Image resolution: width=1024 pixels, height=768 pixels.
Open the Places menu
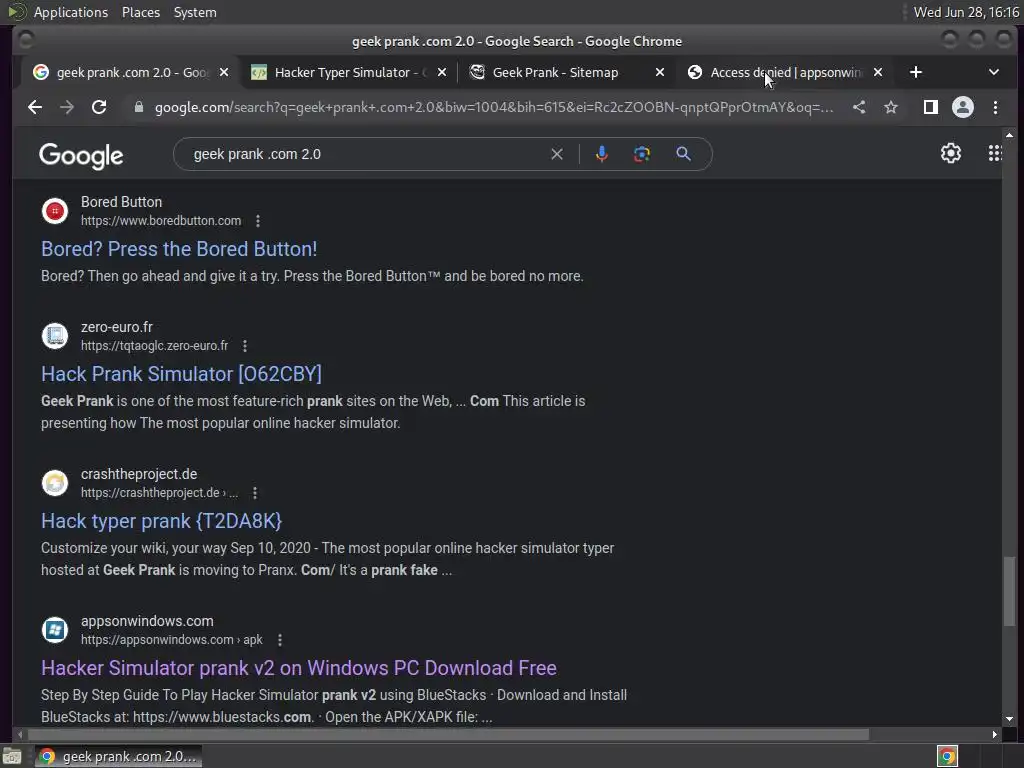coord(140,12)
